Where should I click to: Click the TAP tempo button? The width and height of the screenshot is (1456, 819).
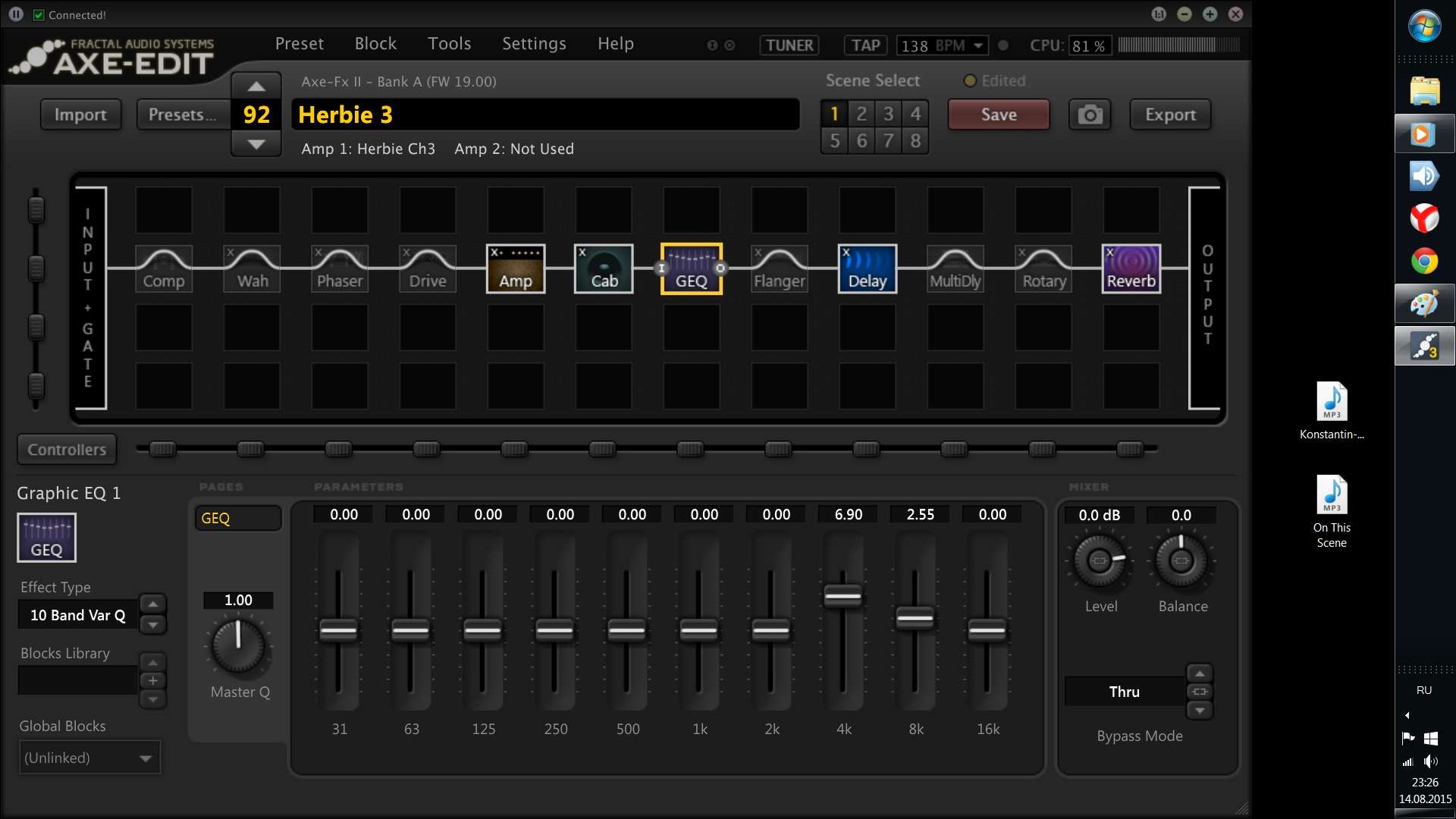click(x=865, y=45)
